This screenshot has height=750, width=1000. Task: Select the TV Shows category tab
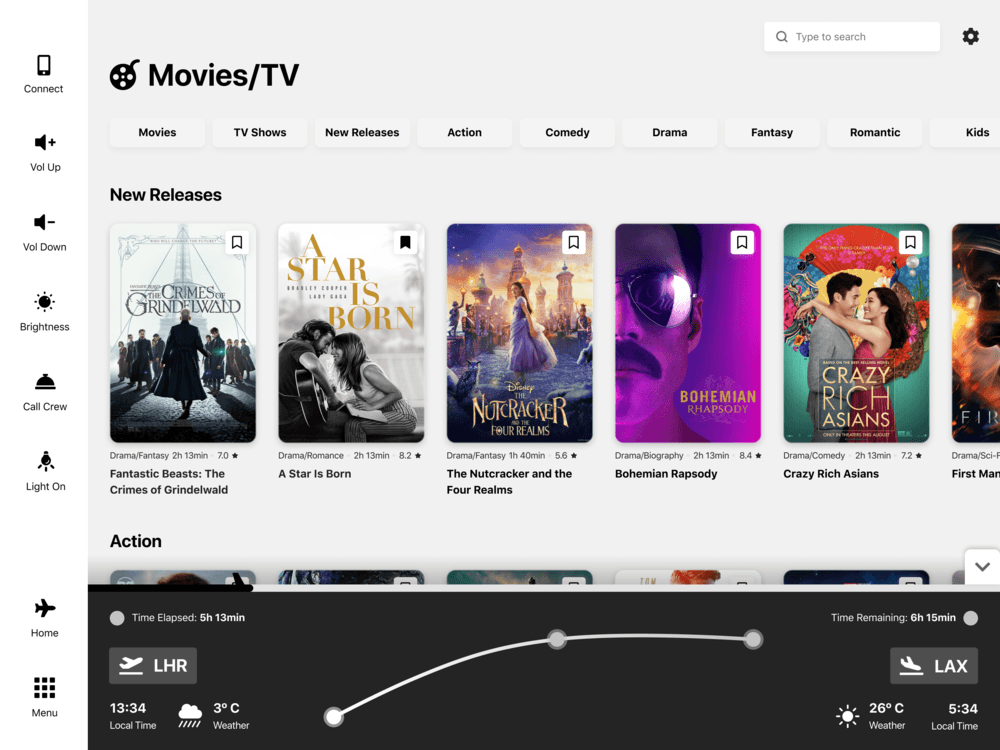260,133
